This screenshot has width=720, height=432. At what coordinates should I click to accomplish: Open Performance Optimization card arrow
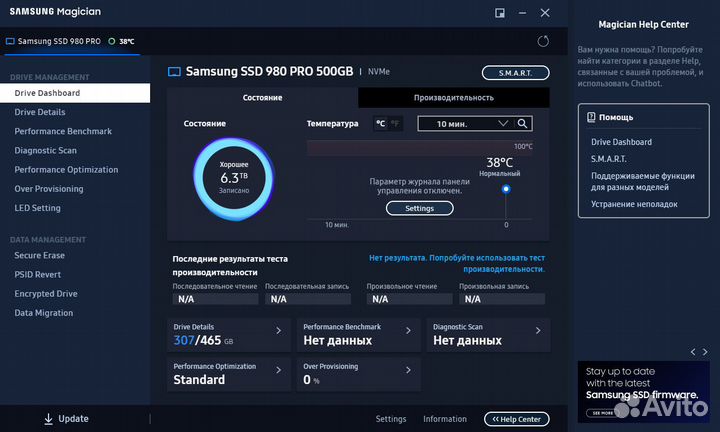pos(279,370)
